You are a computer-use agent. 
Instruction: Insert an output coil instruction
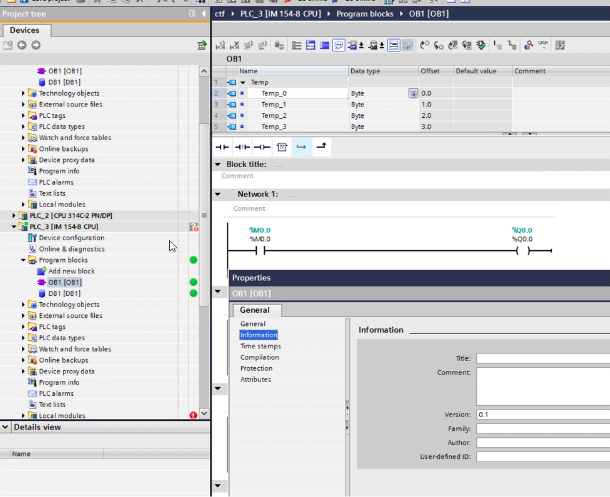pos(262,147)
